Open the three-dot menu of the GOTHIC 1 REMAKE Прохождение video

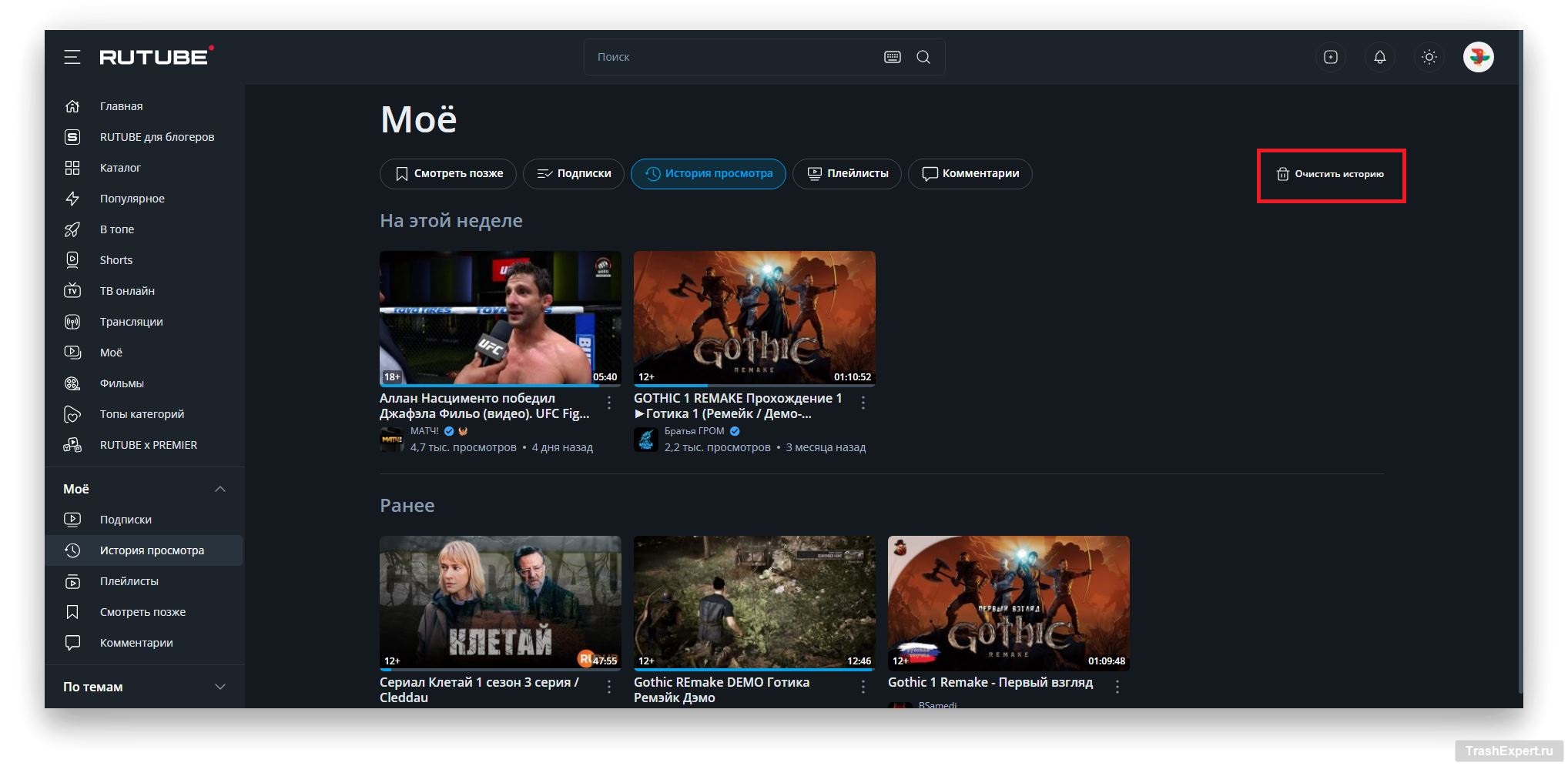coord(863,403)
